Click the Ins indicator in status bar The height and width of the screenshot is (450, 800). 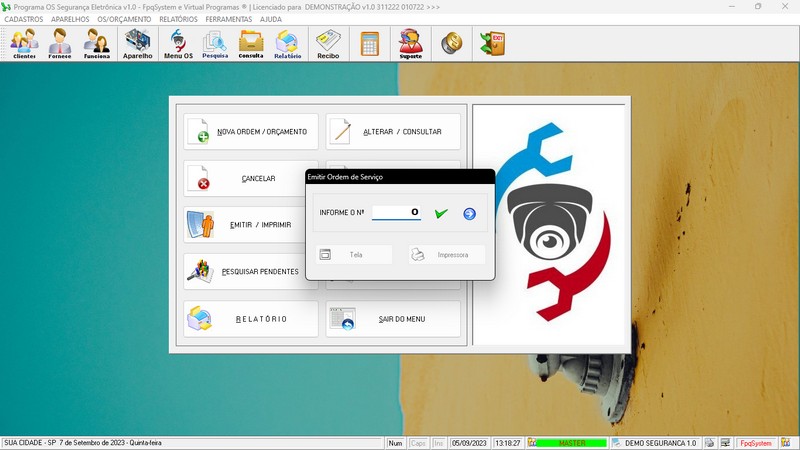point(438,443)
